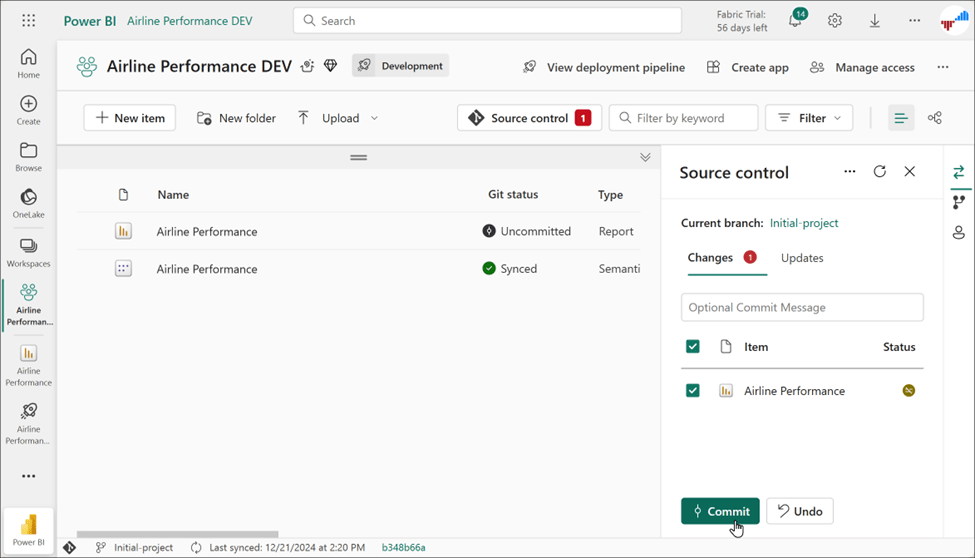Click the Development stage badge

[x=400, y=65]
